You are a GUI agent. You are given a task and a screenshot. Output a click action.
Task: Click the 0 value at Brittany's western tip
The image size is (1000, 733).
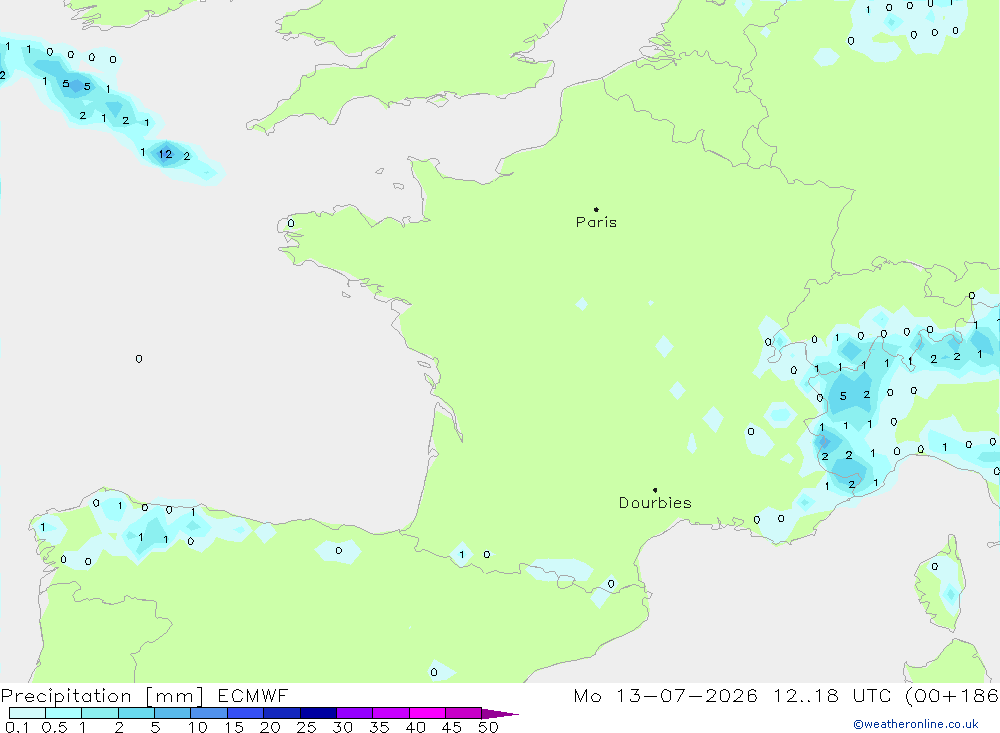291,223
